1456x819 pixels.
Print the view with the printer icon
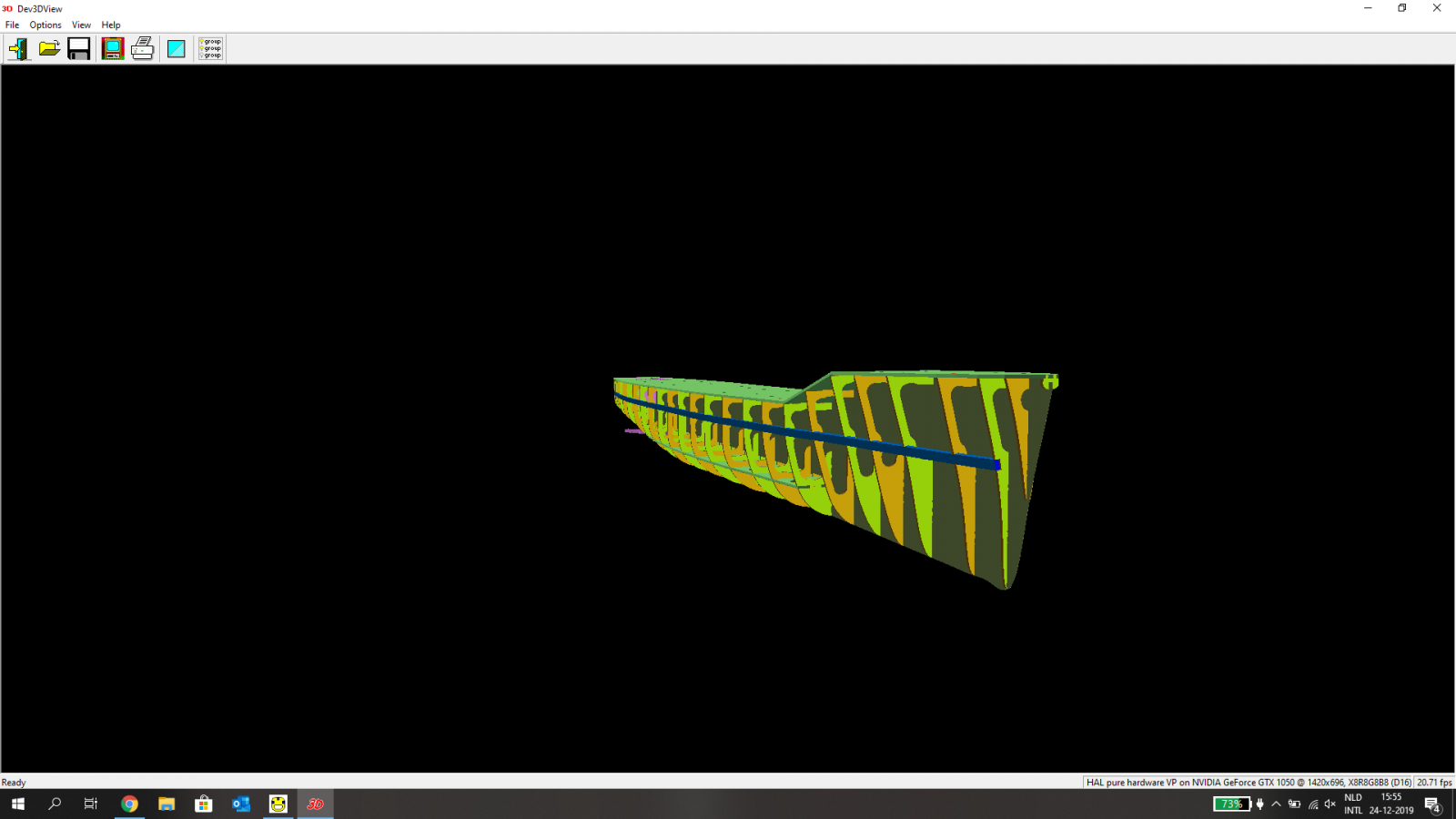coord(143,49)
